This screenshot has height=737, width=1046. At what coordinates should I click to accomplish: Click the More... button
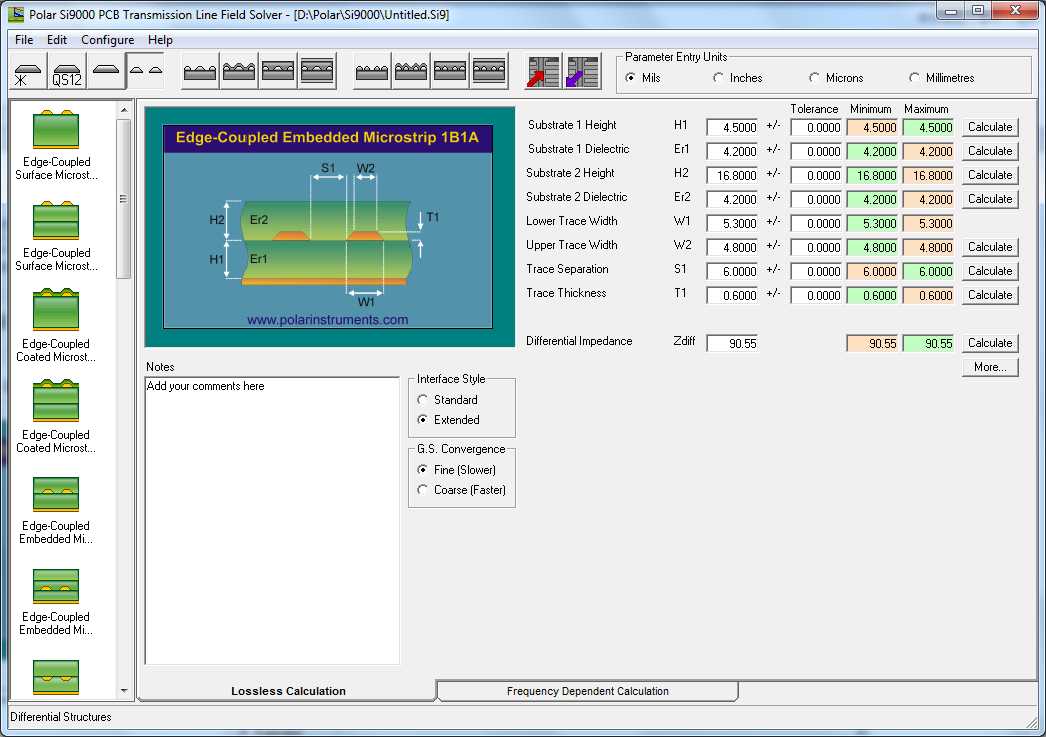coord(990,367)
